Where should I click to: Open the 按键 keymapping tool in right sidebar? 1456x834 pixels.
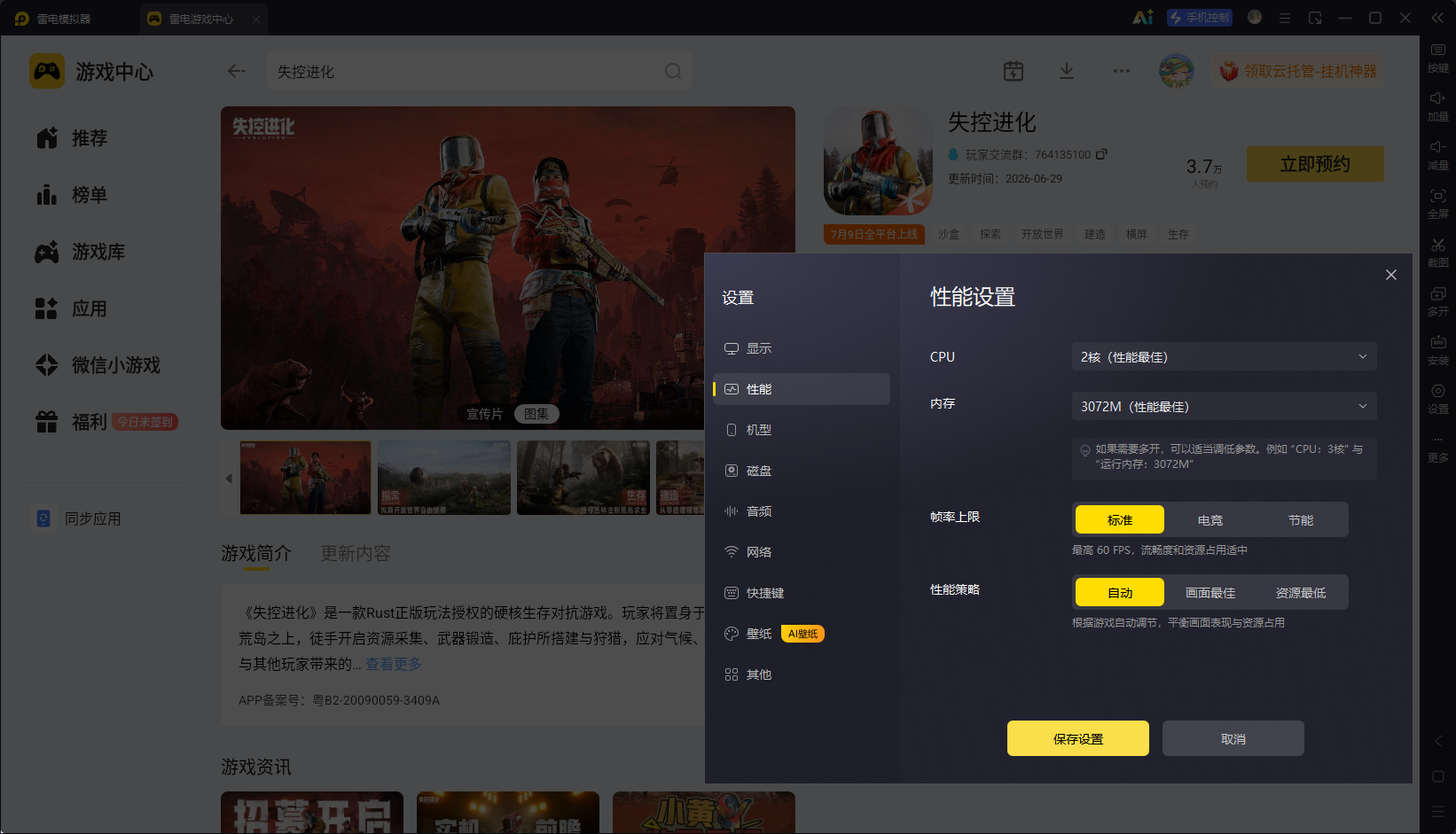(1437, 58)
